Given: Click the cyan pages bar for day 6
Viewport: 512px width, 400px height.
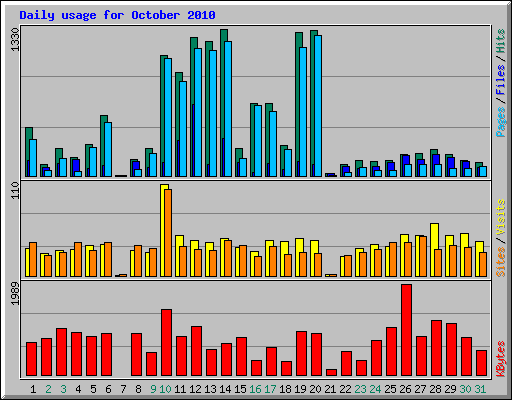Looking at the screenshot, I should pyautogui.click(x=108, y=149).
